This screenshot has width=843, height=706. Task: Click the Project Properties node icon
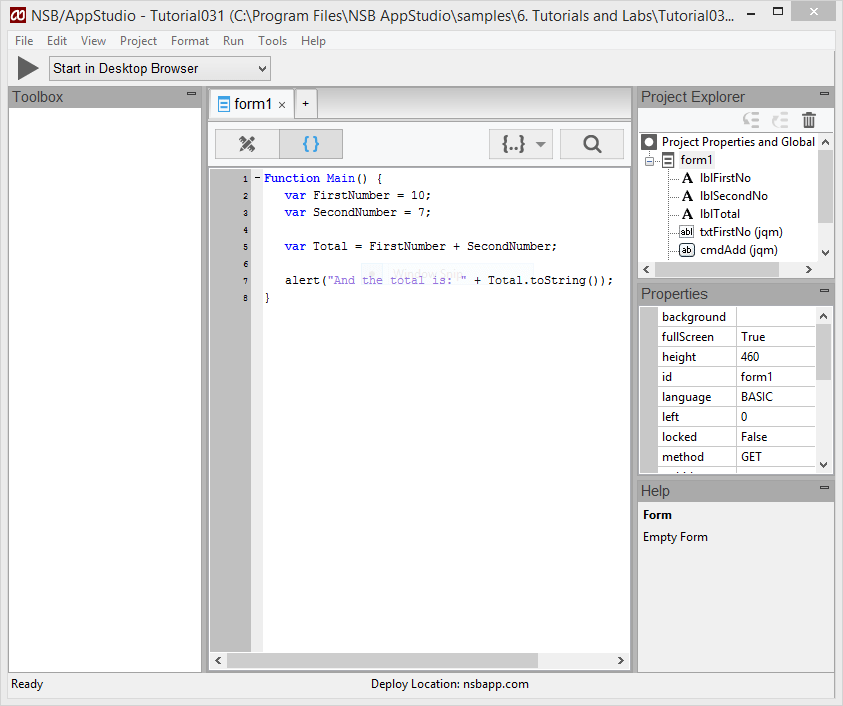649,142
